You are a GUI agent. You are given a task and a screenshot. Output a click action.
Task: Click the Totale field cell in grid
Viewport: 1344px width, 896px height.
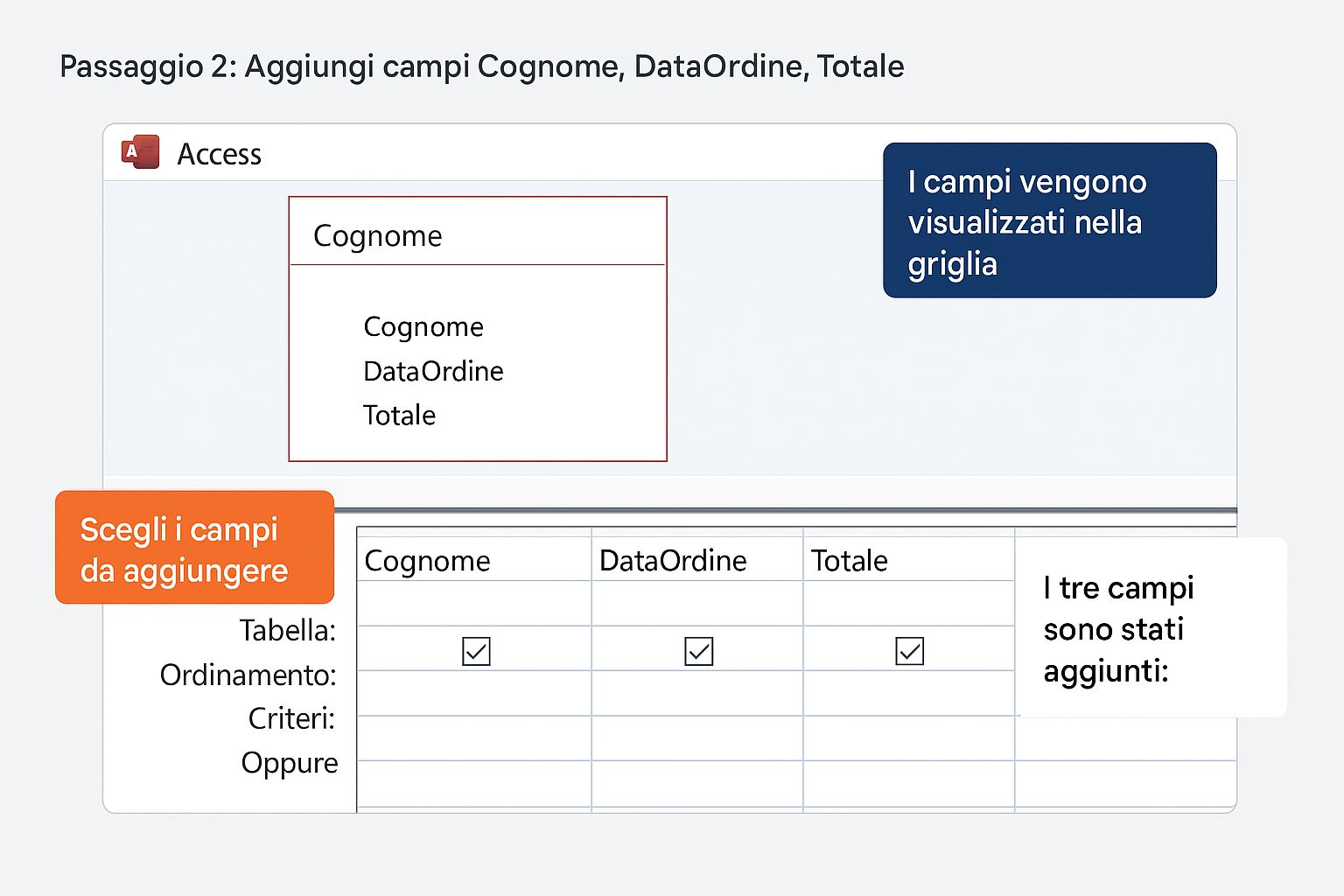(x=908, y=560)
